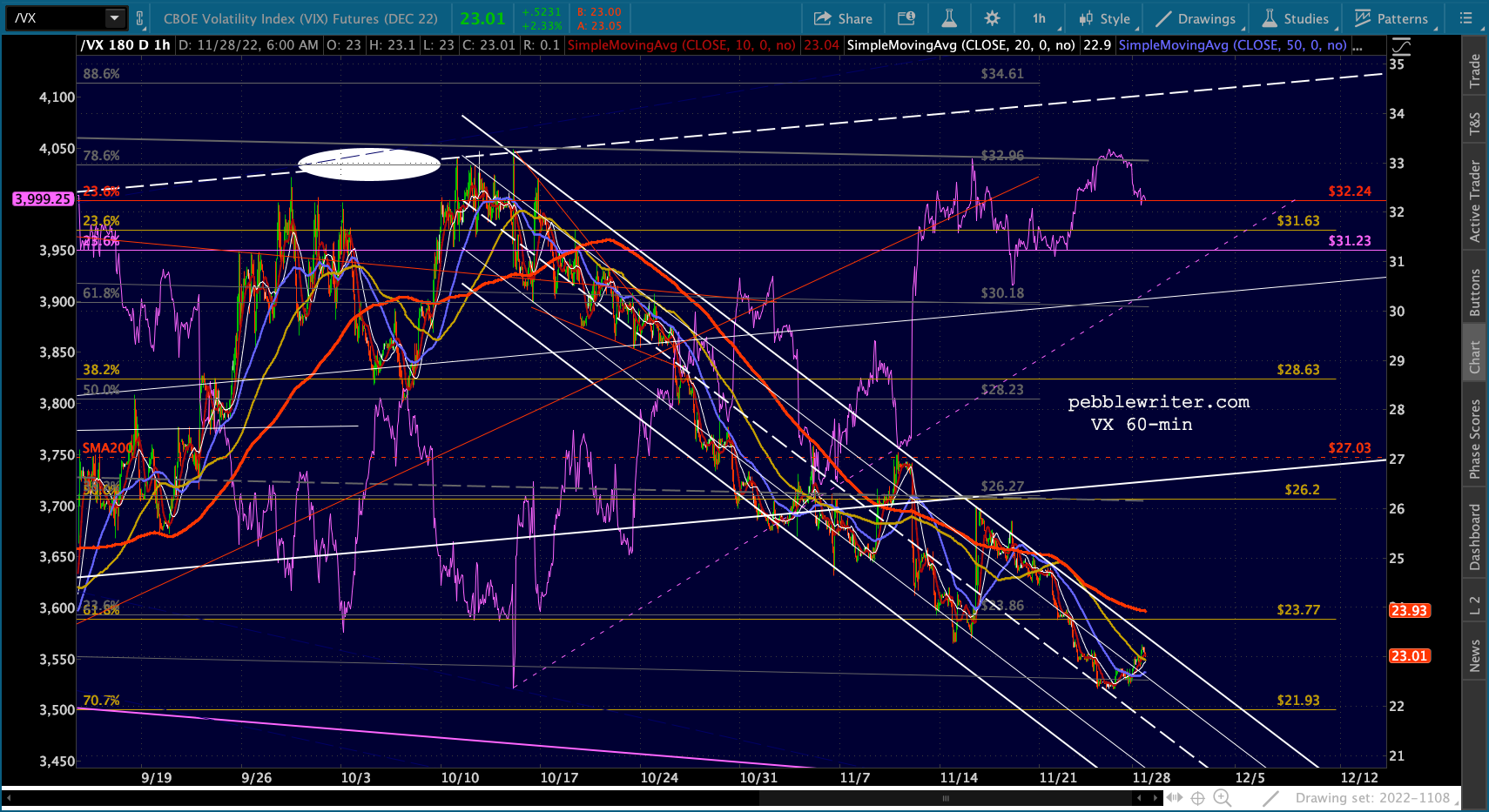1489x812 pixels.
Task: Open the Drawings tools menu
Action: tap(1195, 18)
